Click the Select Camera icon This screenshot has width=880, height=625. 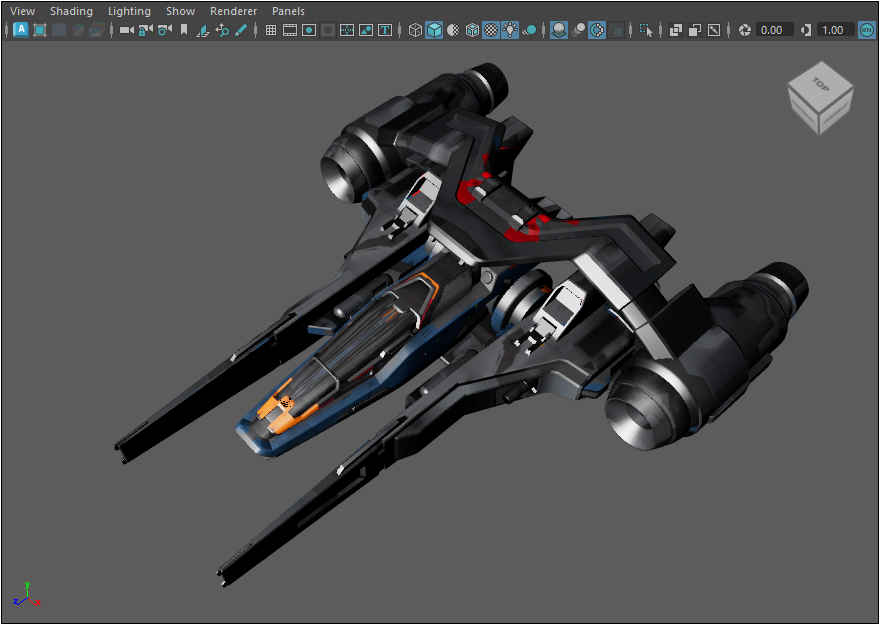(127, 30)
